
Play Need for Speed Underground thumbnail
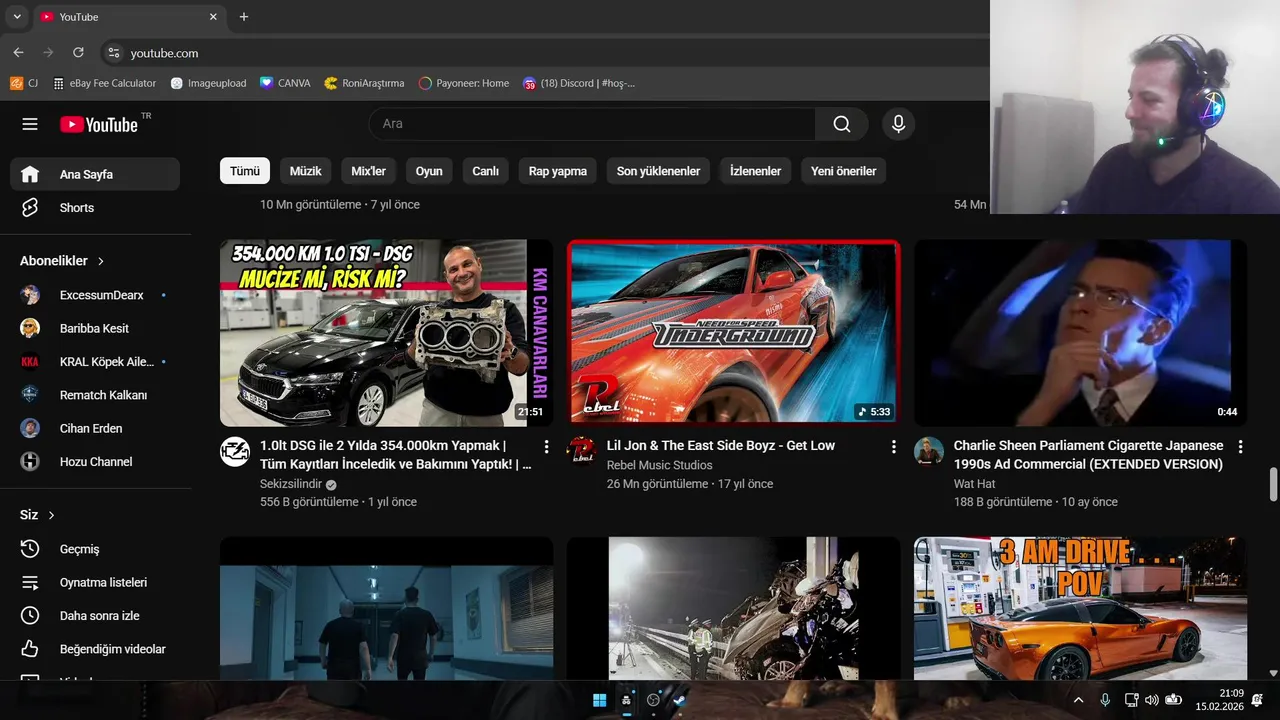point(733,333)
